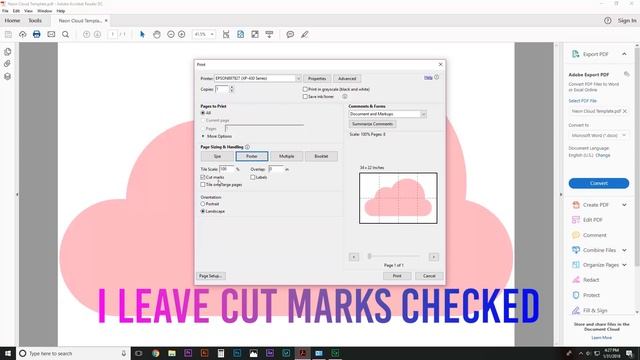This screenshot has width=640, height=360.
Task: Go to previous page with up arrow icon
Action: pos(87,35)
